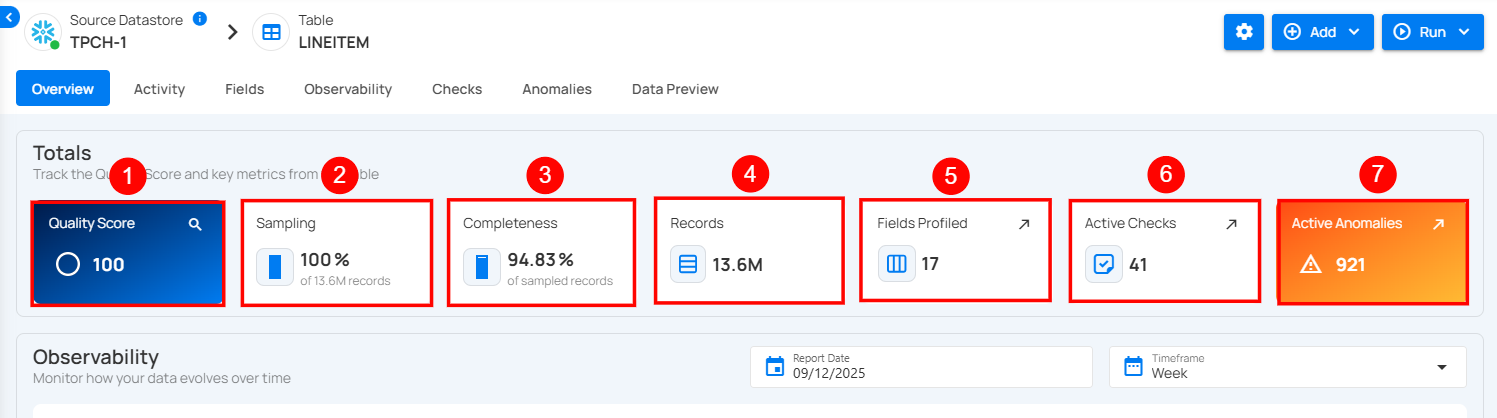Click the info icon beside Source Datastore
The width and height of the screenshot is (1497, 418).
pyautogui.click(x=199, y=19)
